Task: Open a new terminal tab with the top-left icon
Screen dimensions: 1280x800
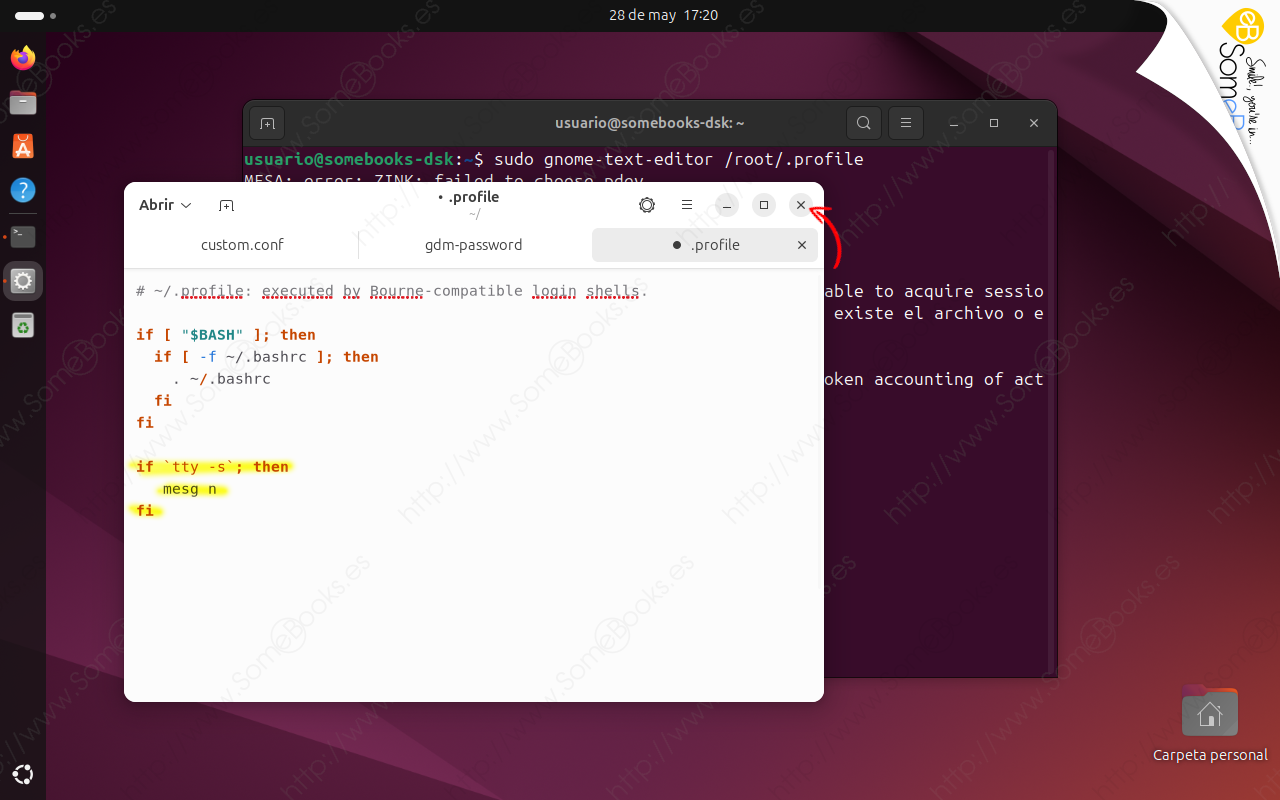Action: [x=266, y=122]
